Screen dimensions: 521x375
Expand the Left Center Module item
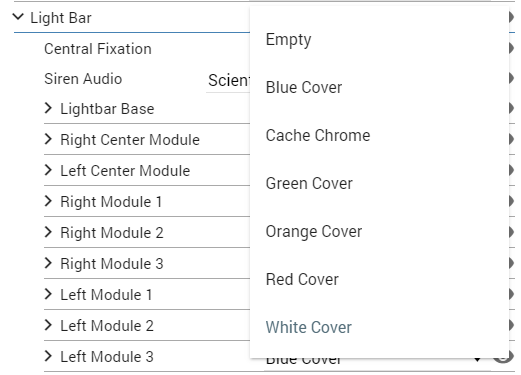48,170
